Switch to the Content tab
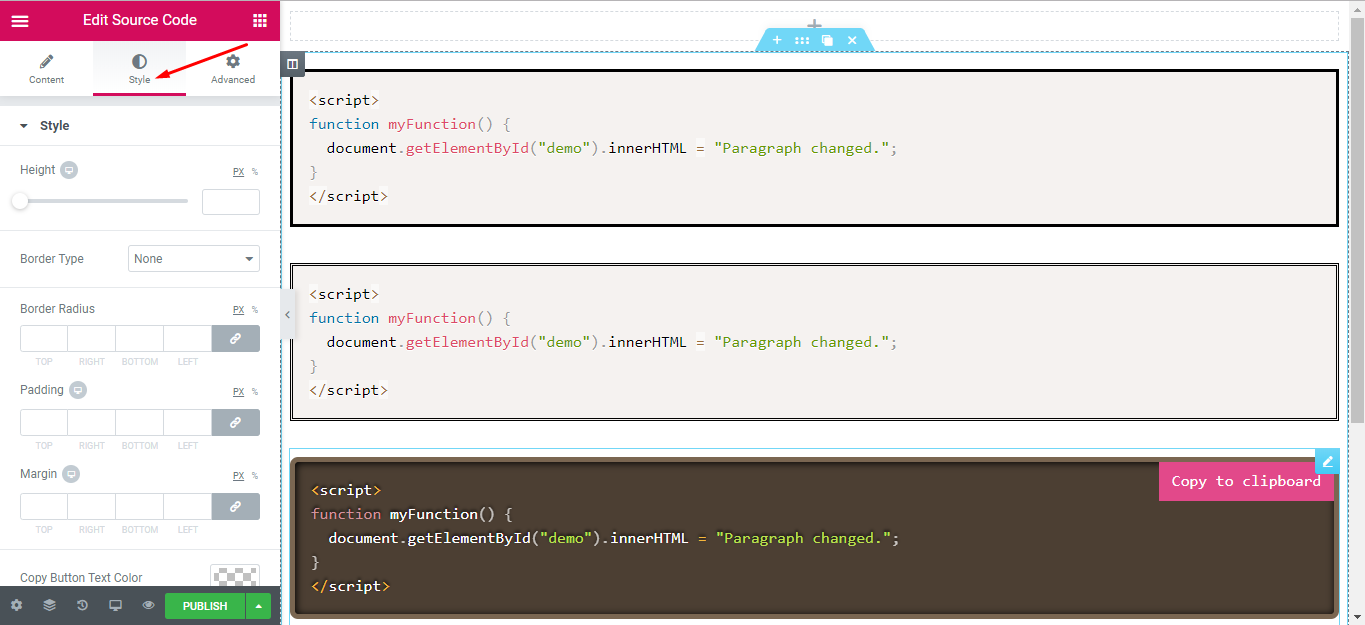 [46, 69]
